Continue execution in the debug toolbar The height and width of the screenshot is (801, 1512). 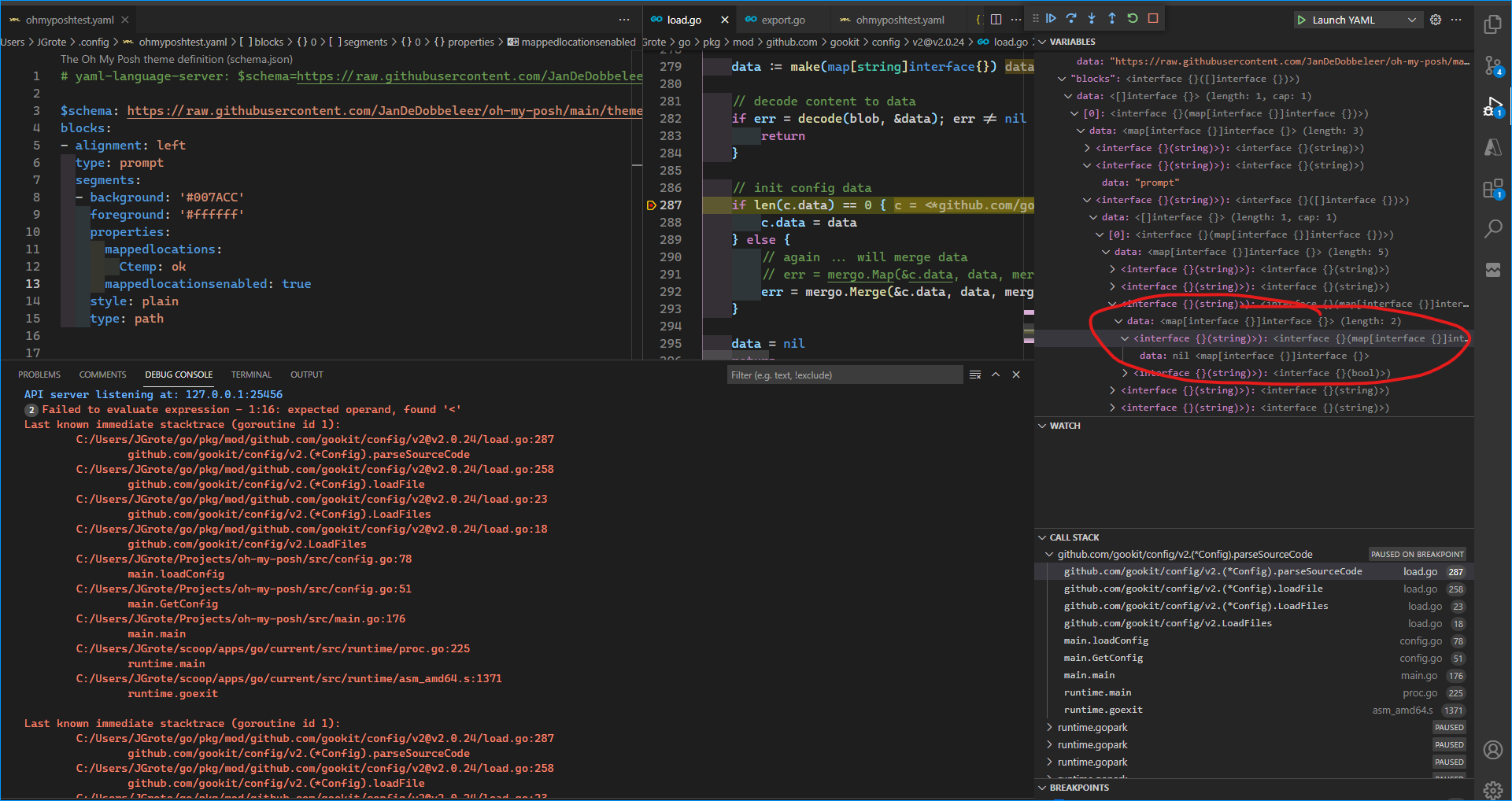pos(1052,18)
